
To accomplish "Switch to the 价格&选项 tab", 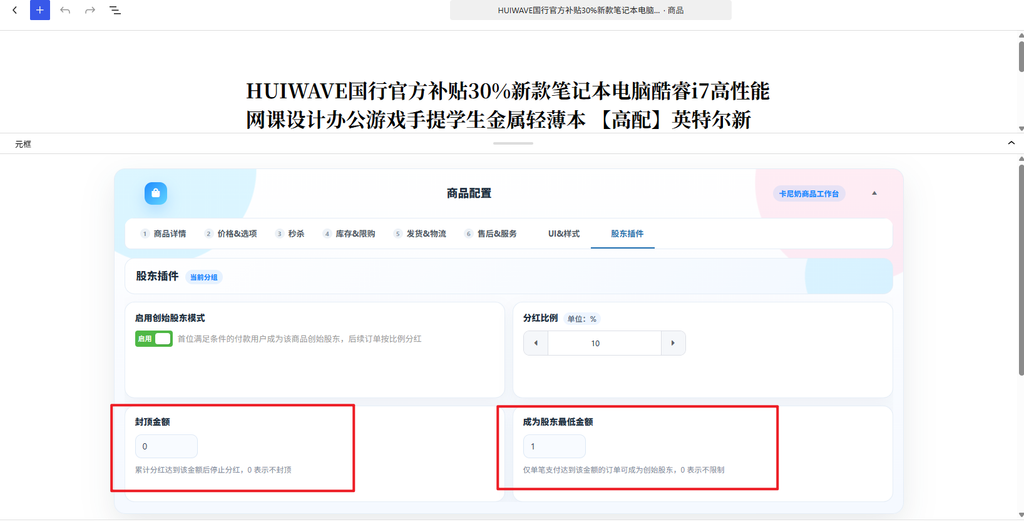I will coord(231,234).
